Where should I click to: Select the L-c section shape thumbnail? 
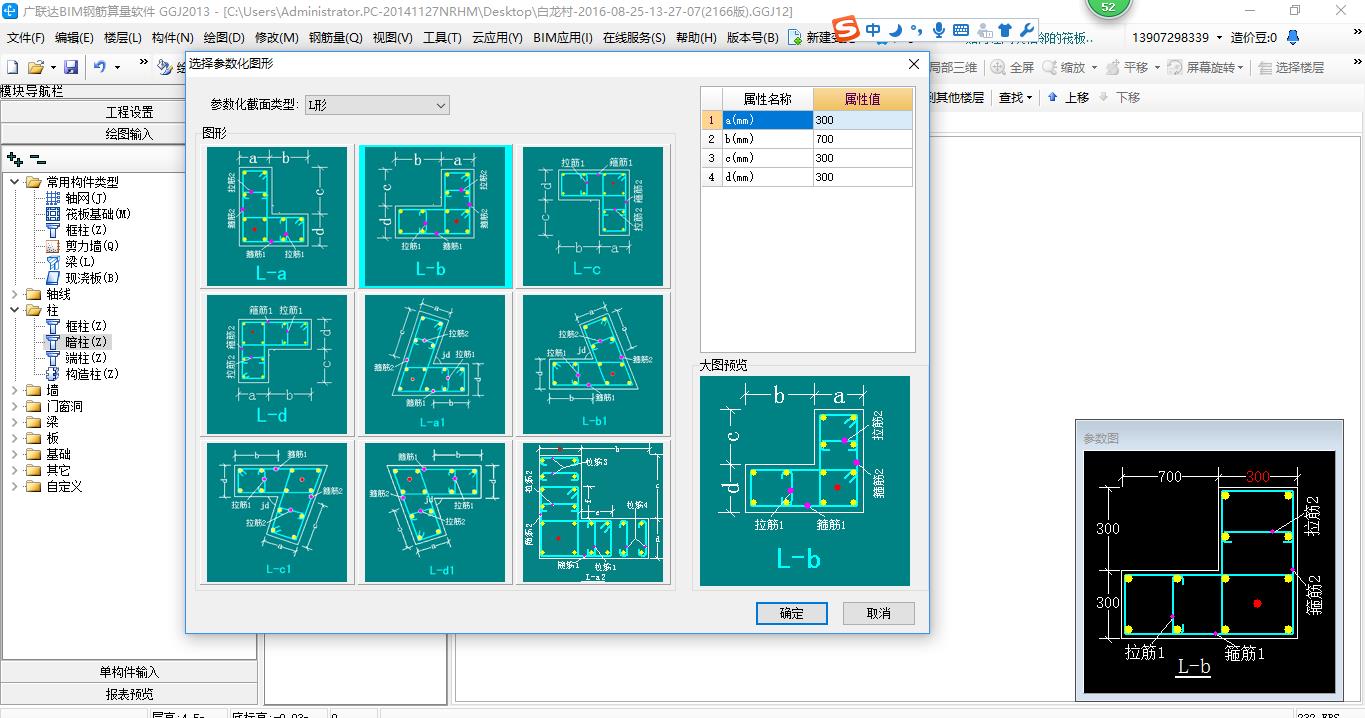pos(593,216)
